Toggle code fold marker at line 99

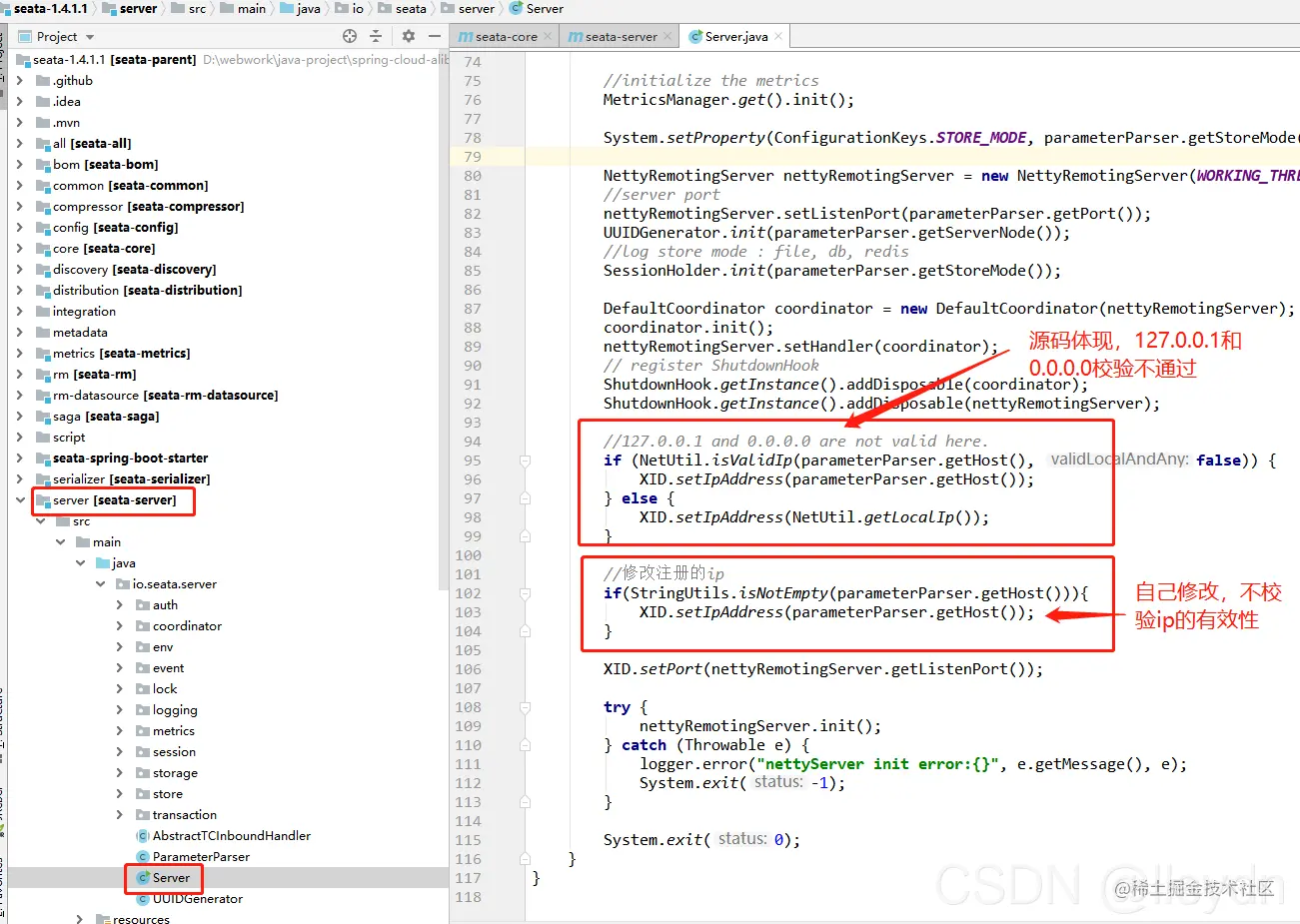525,536
